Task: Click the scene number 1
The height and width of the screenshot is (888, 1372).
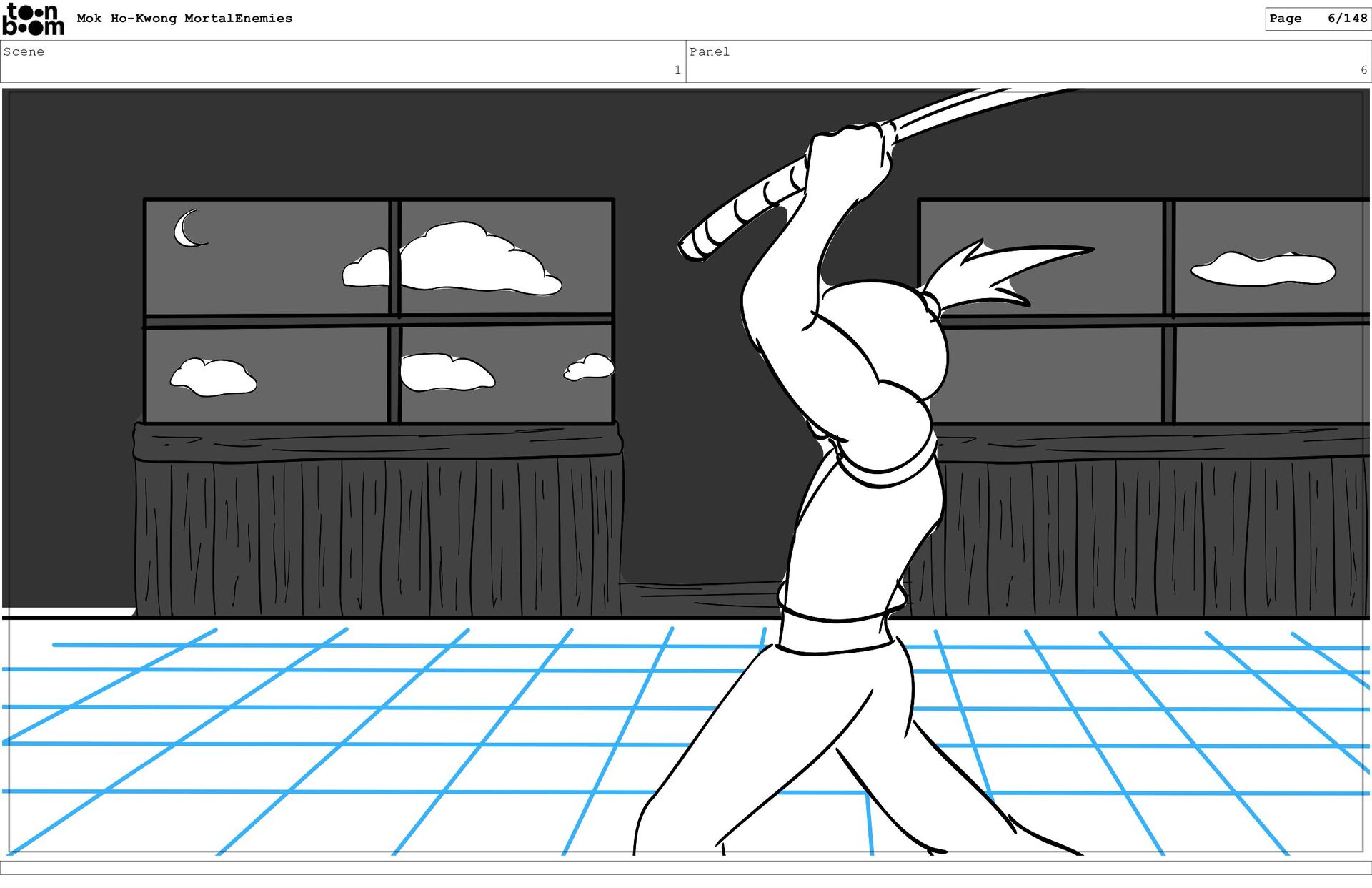Action: pos(677,70)
